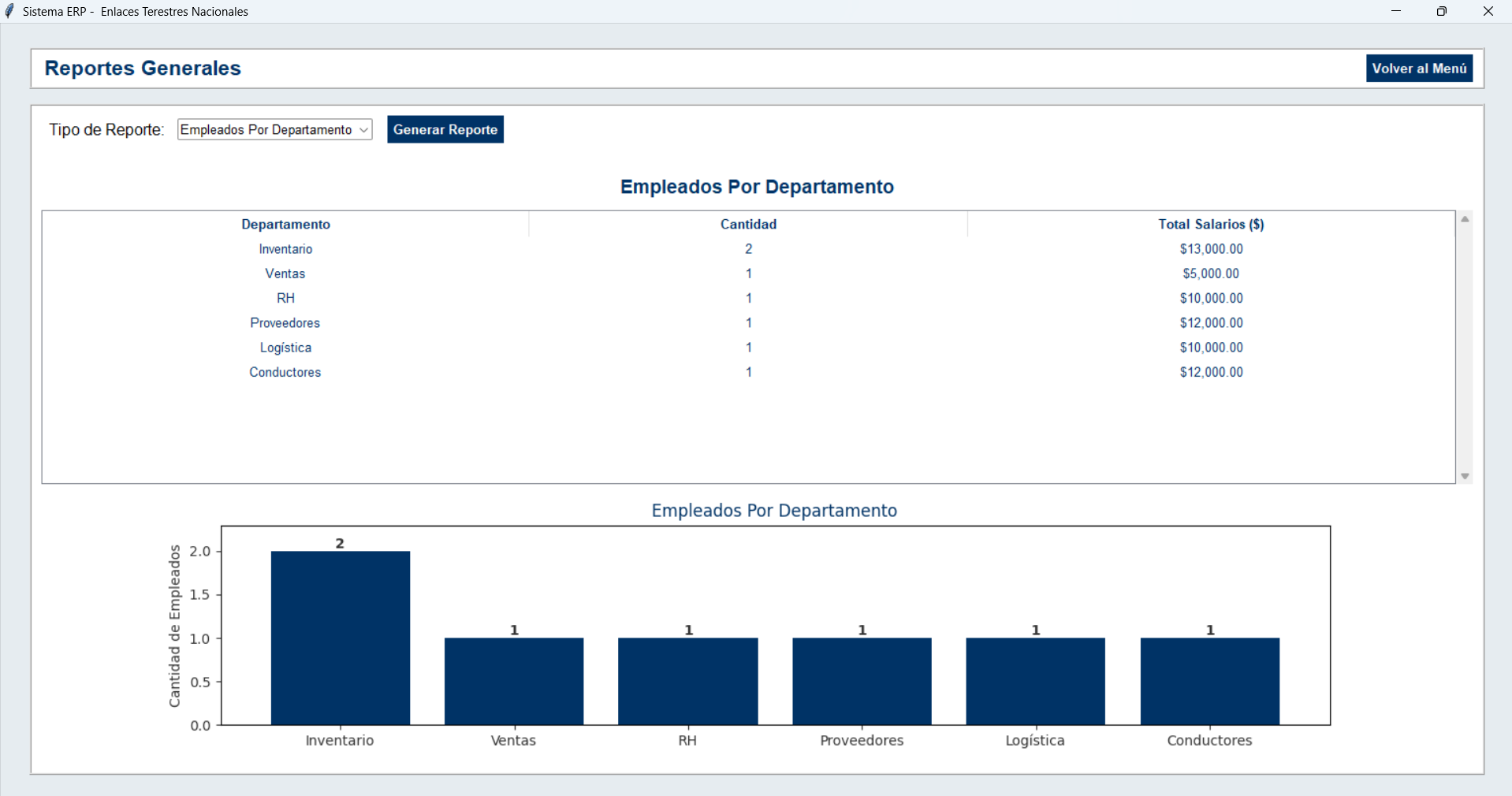This screenshot has width=1512, height=796.
Task: Click the Tipo de Reporte label
Action: click(x=106, y=130)
